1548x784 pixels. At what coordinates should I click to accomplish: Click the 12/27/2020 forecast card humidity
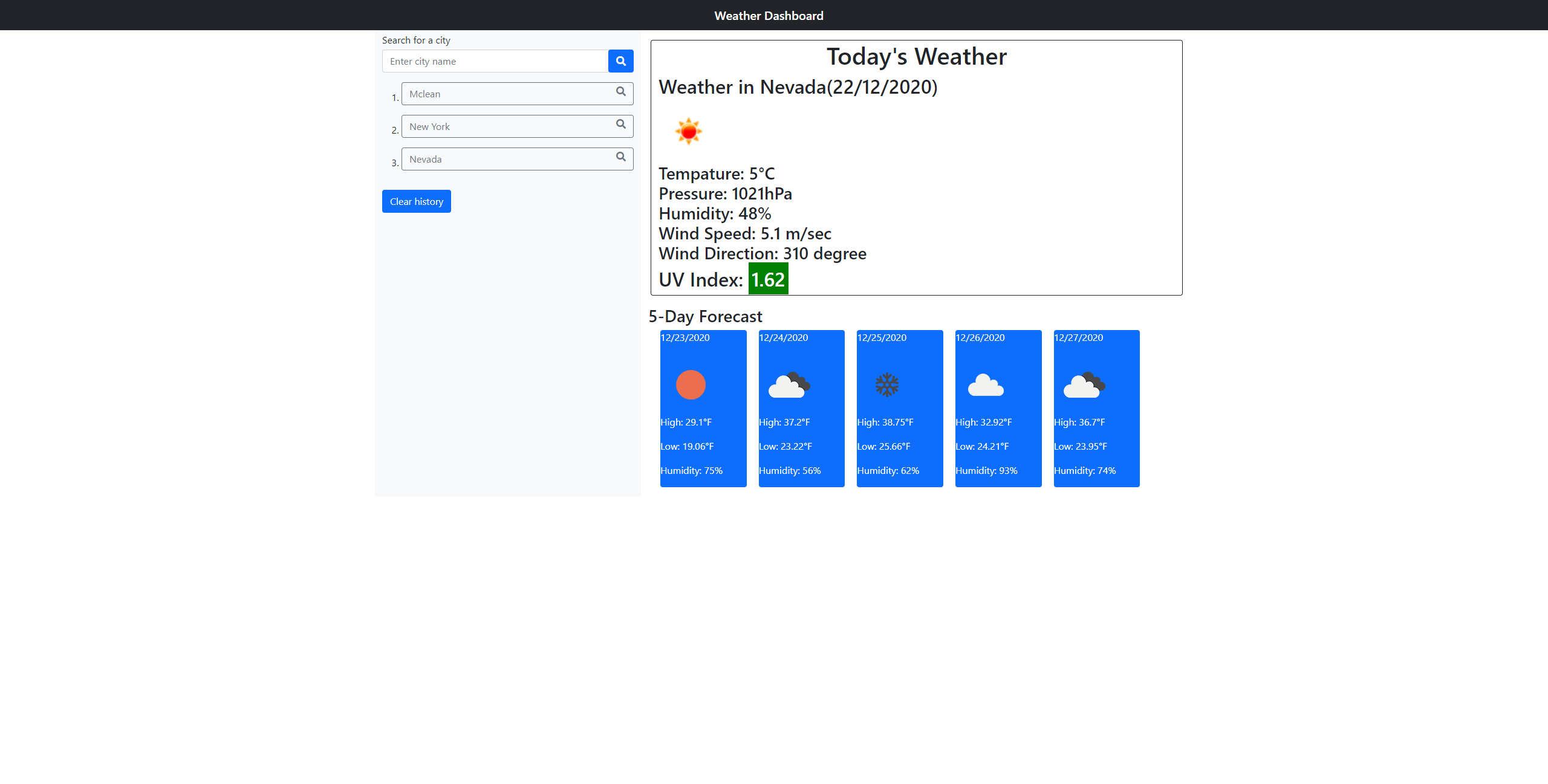click(x=1085, y=471)
